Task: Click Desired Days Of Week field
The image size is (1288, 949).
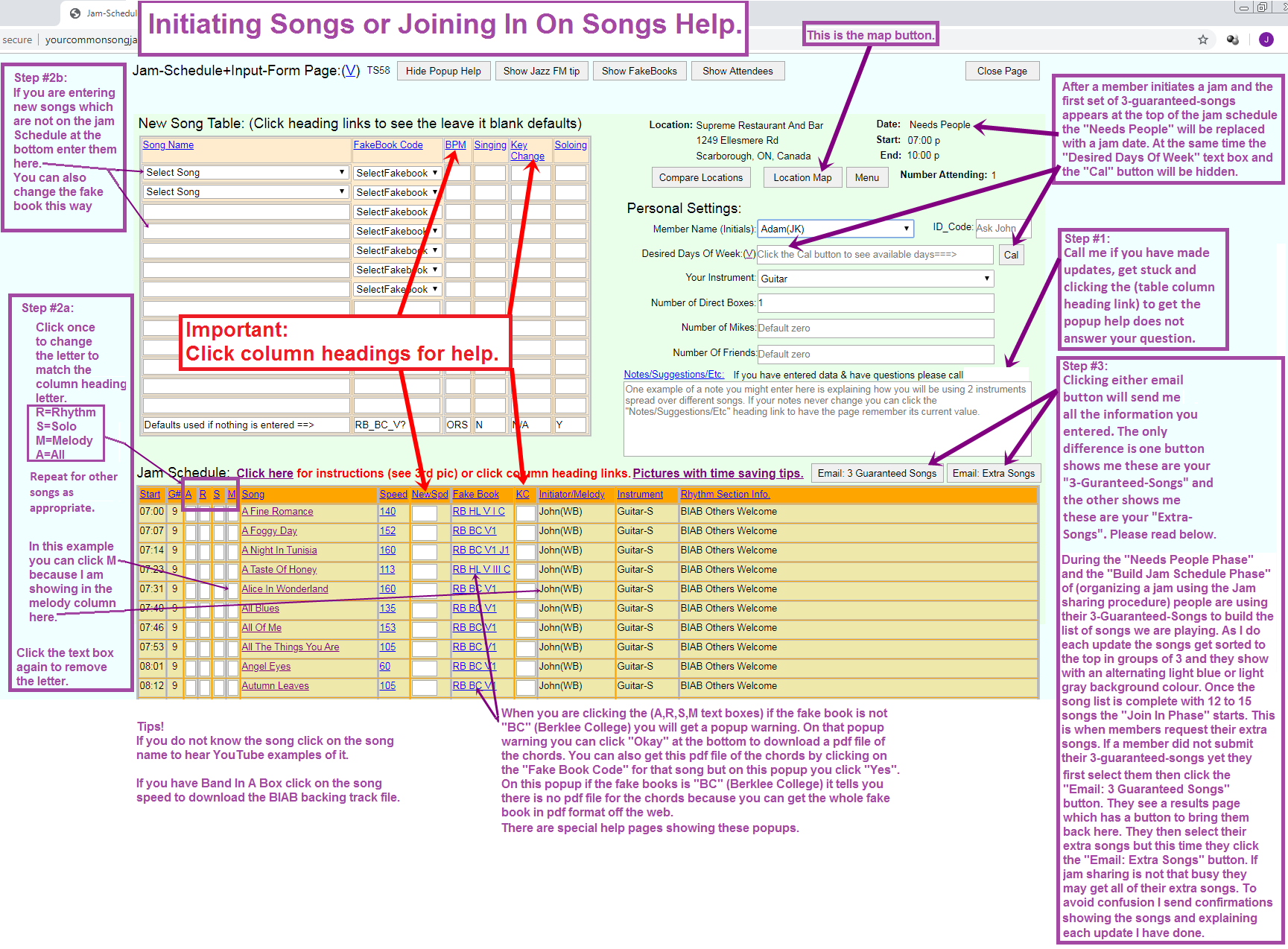Action: [x=875, y=255]
